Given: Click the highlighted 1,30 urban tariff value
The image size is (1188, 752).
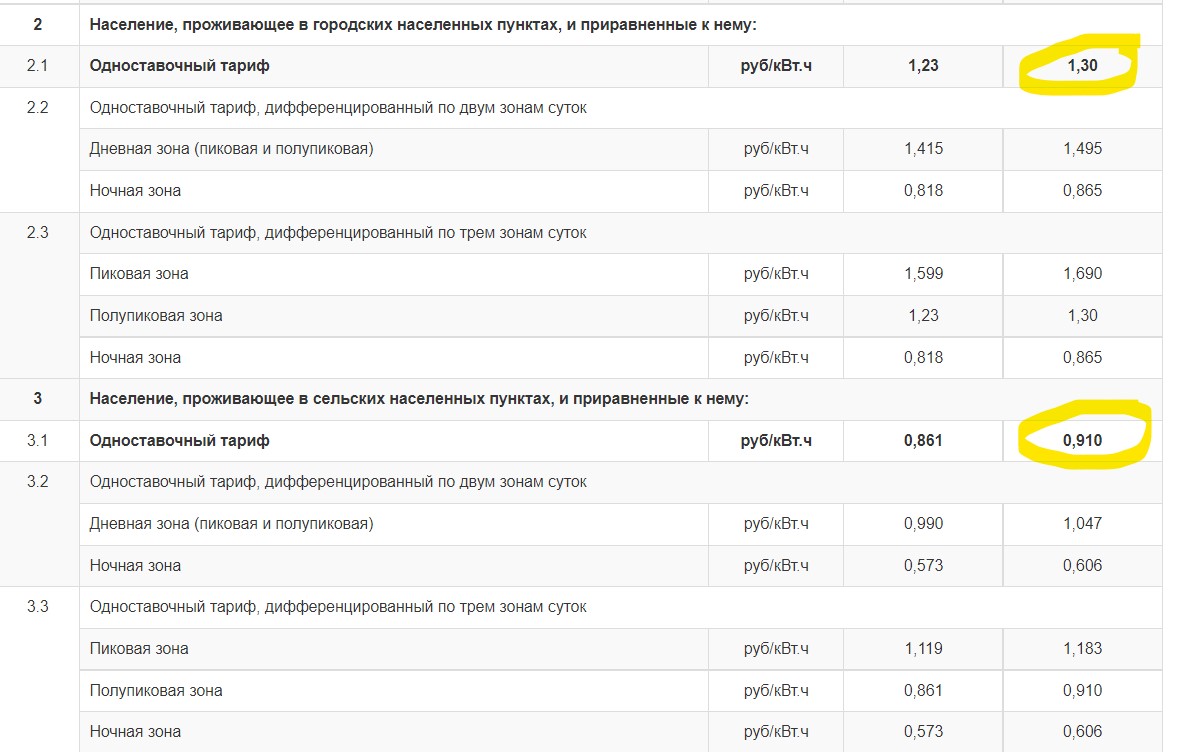Looking at the screenshot, I should point(1082,66).
